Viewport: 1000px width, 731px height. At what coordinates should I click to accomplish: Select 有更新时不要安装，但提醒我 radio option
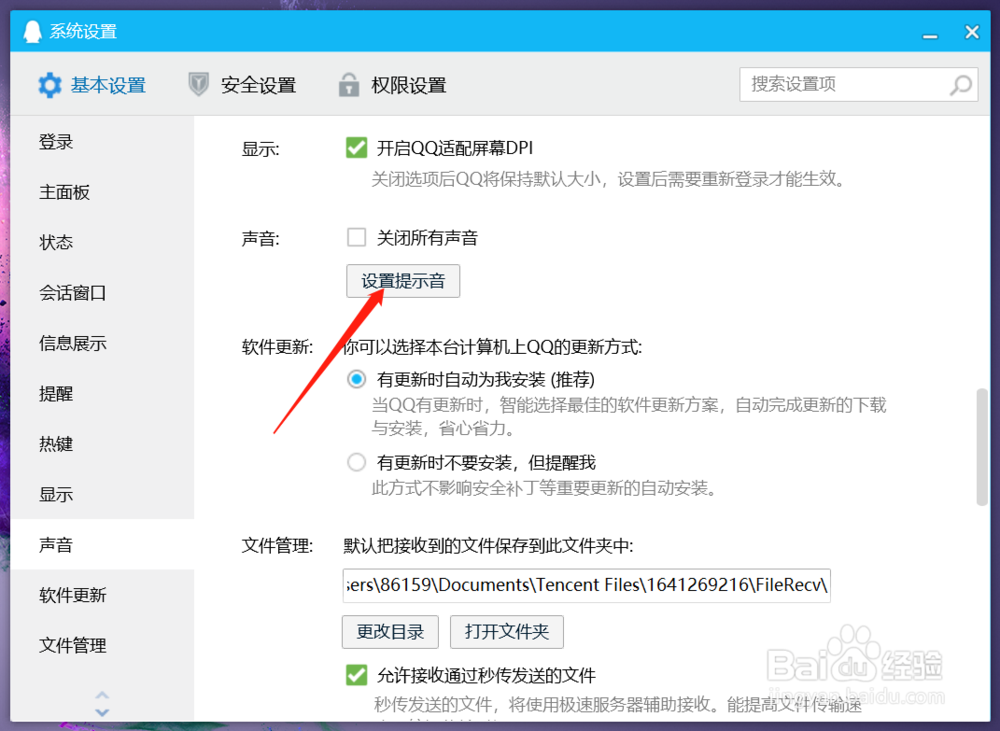[357, 462]
